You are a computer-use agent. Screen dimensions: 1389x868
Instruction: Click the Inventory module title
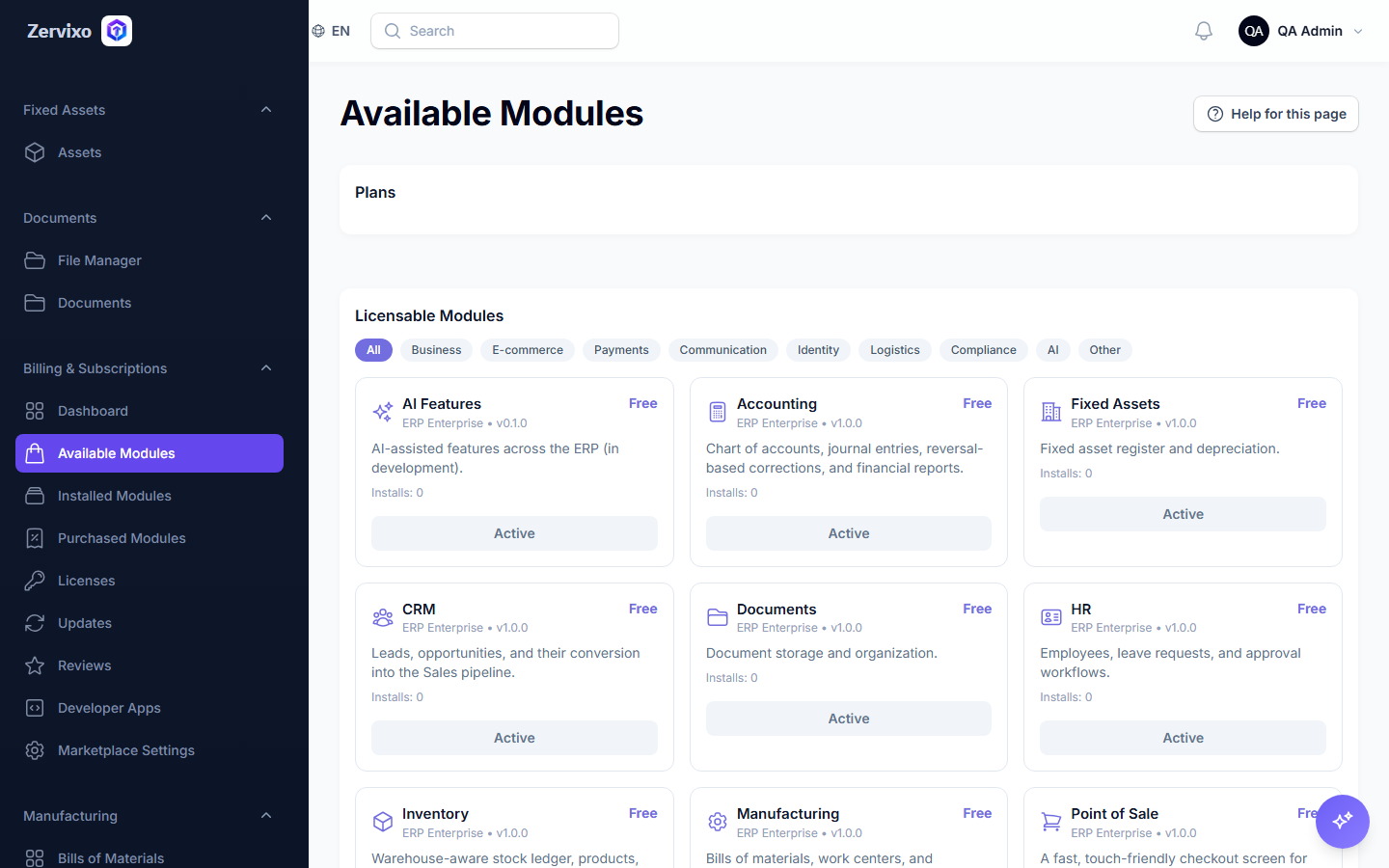pyautogui.click(x=435, y=814)
